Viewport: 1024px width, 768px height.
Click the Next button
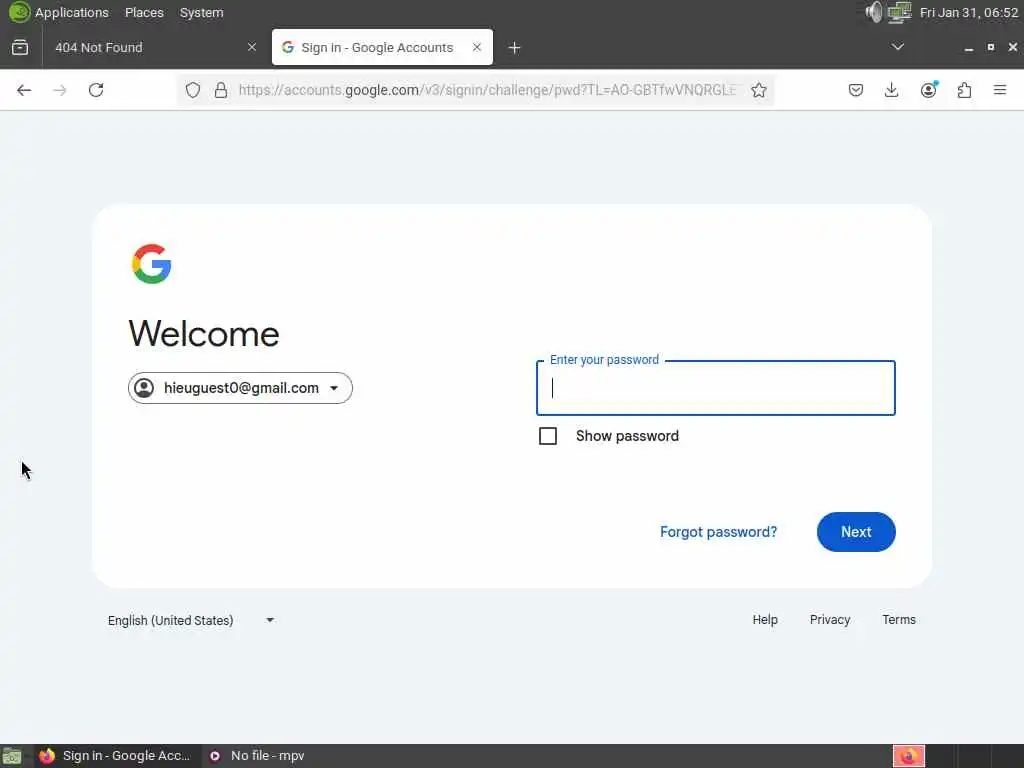pos(856,532)
